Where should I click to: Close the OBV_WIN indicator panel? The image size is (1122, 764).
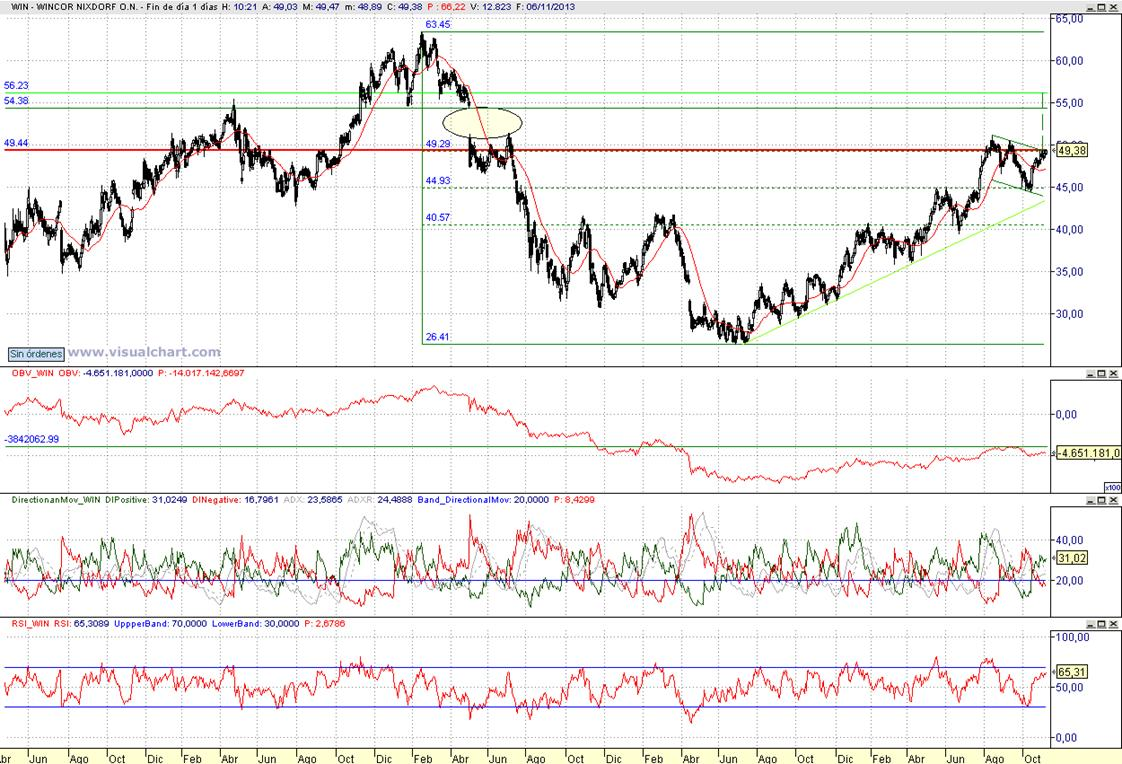click(1113, 373)
